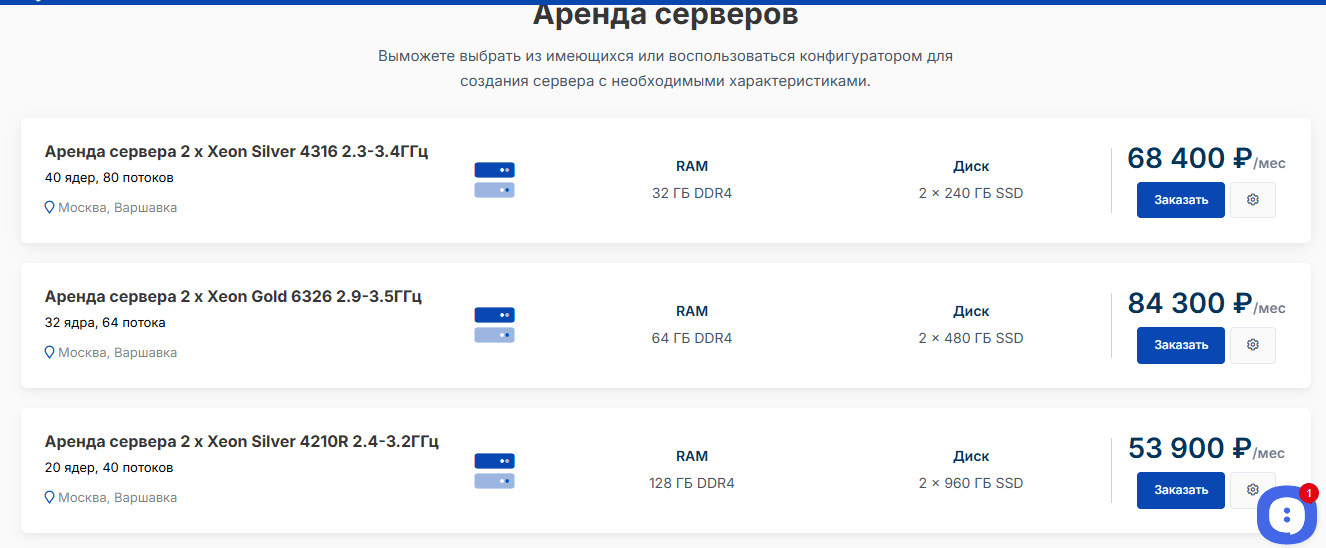Open configurator gear for Xeon Gold 6326 server
Viewport: 1326px width, 548px height.
coord(1252,345)
